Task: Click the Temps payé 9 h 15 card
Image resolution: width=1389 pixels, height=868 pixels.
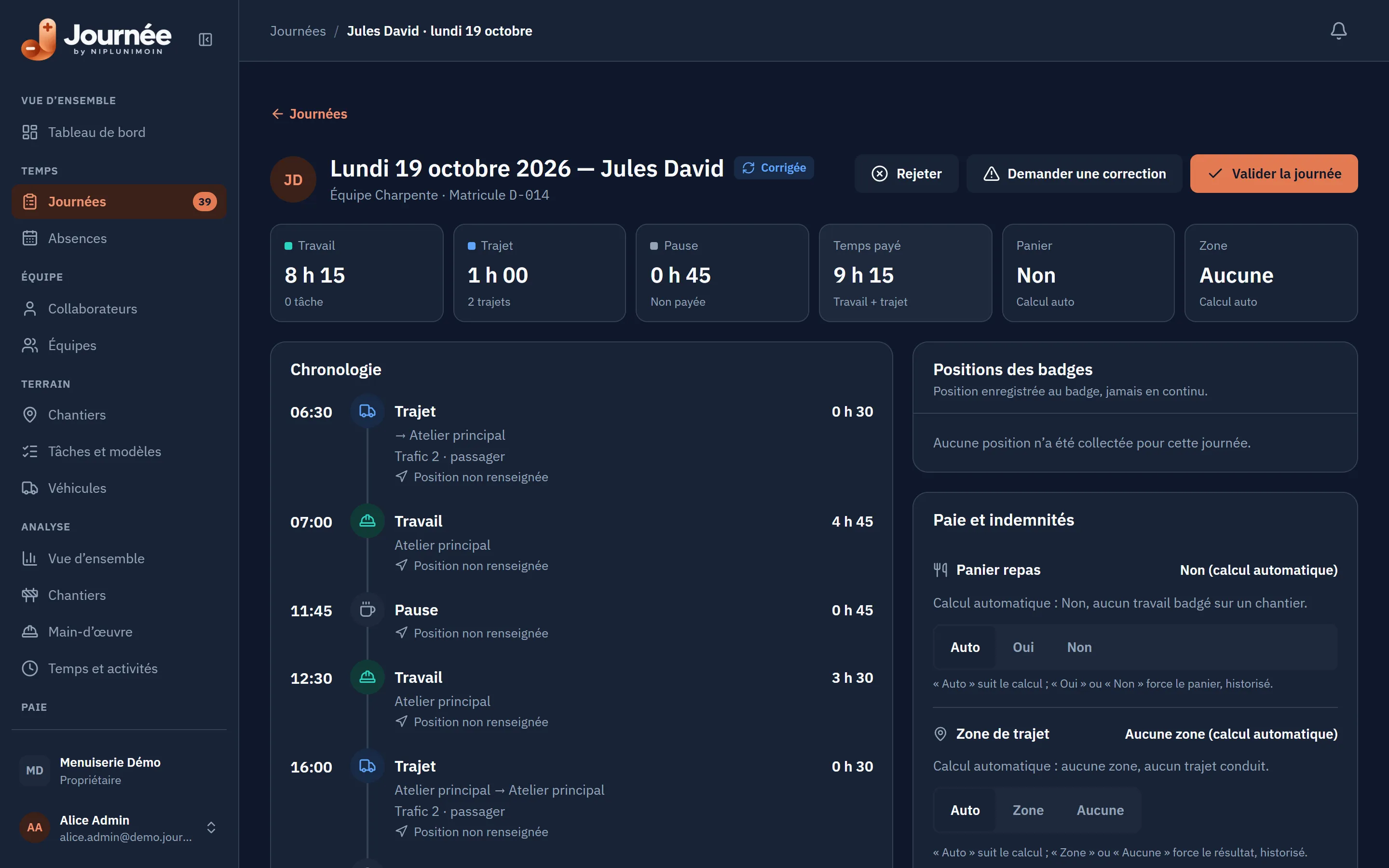Action: click(x=905, y=272)
